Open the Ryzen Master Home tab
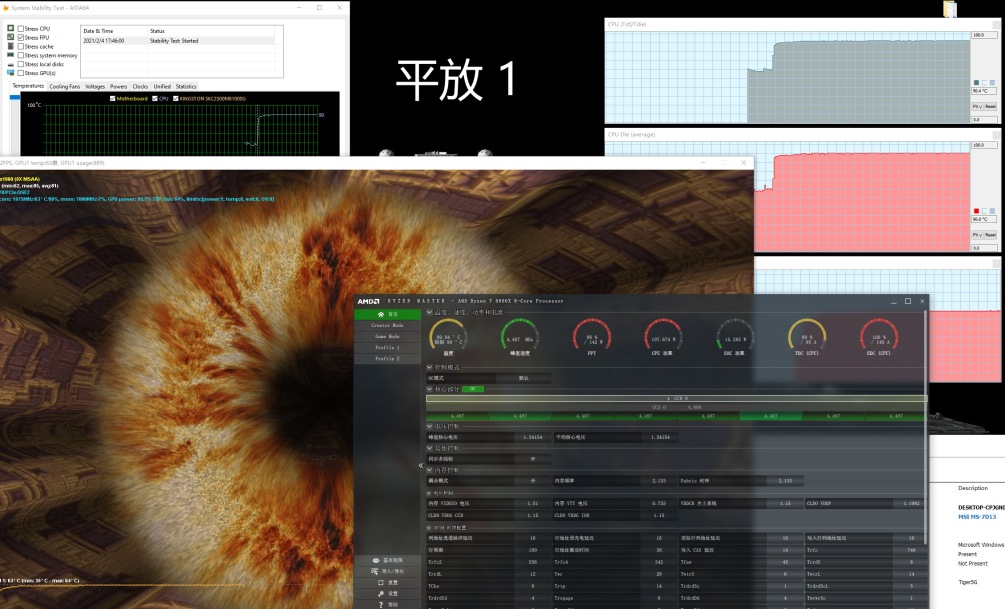The width and height of the screenshot is (1005, 609). coord(387,314)
